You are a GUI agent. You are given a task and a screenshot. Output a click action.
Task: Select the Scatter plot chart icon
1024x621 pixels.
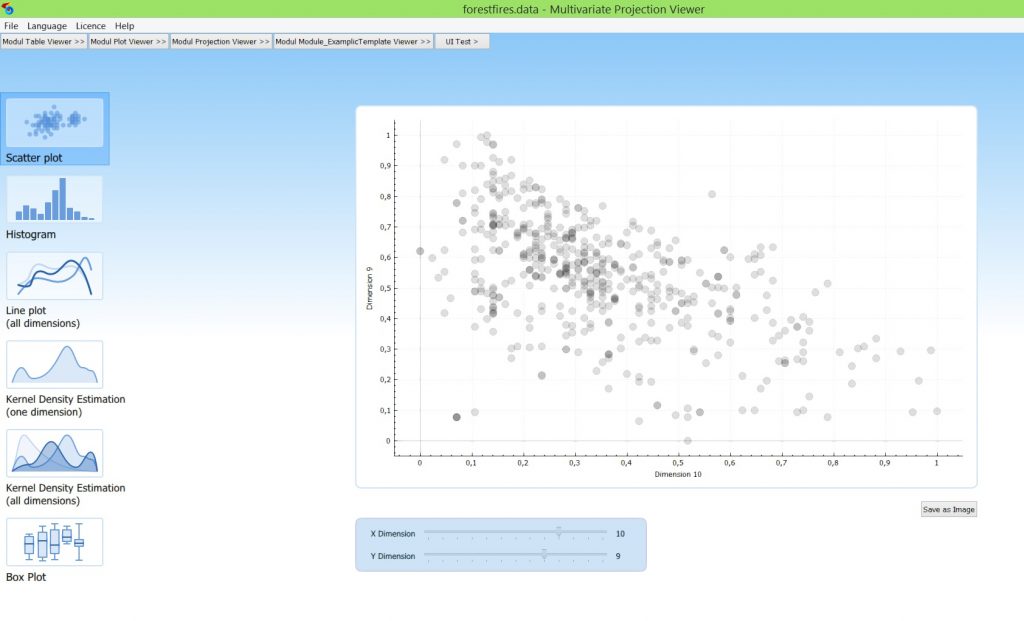click(55, 122)
